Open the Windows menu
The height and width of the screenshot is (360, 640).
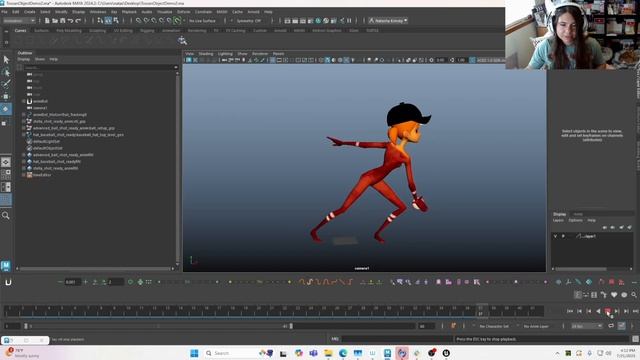pyautogui.click(x=98, y=12)
